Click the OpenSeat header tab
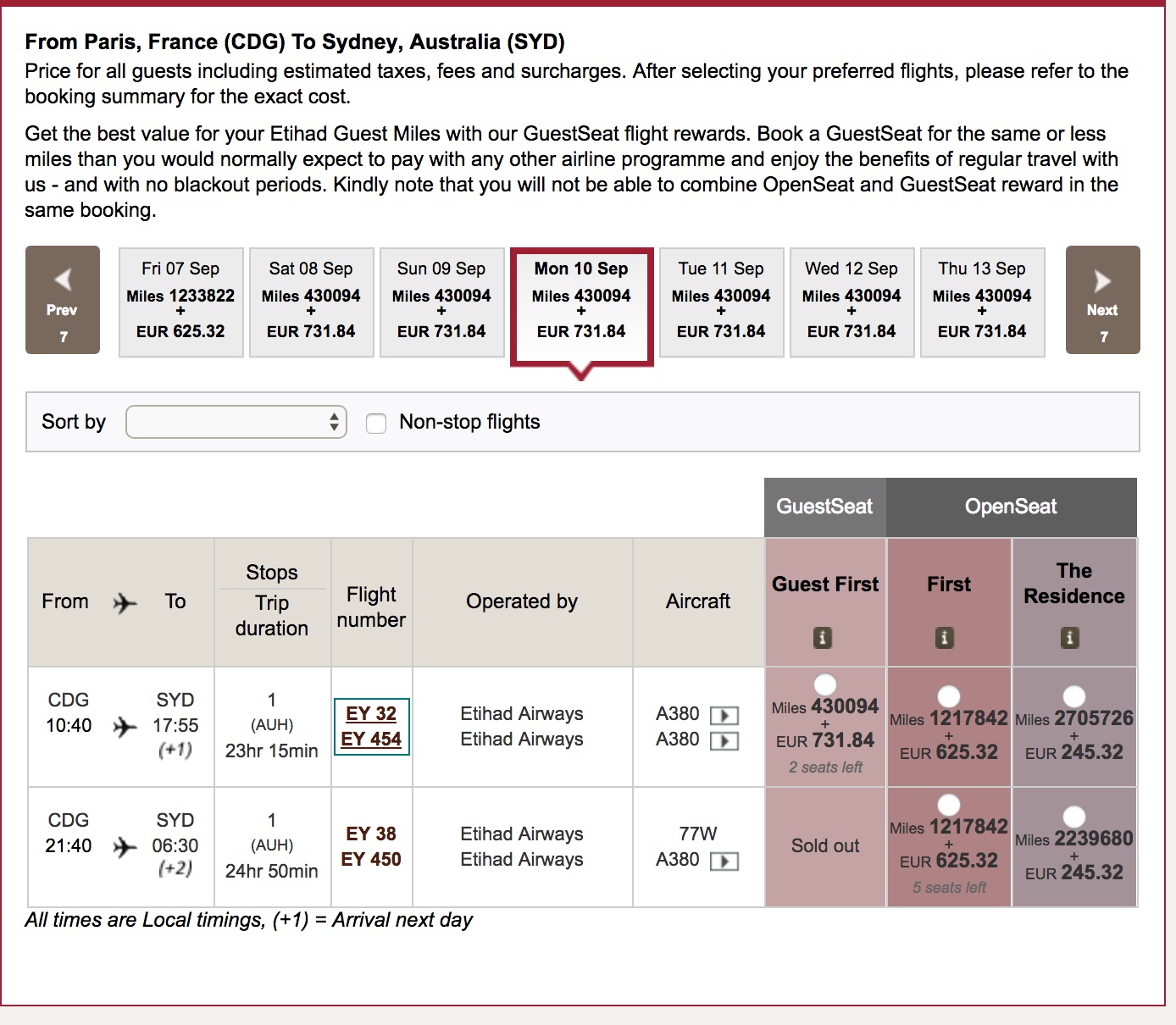The image size is (1176, 1025). click(1011, 507)
